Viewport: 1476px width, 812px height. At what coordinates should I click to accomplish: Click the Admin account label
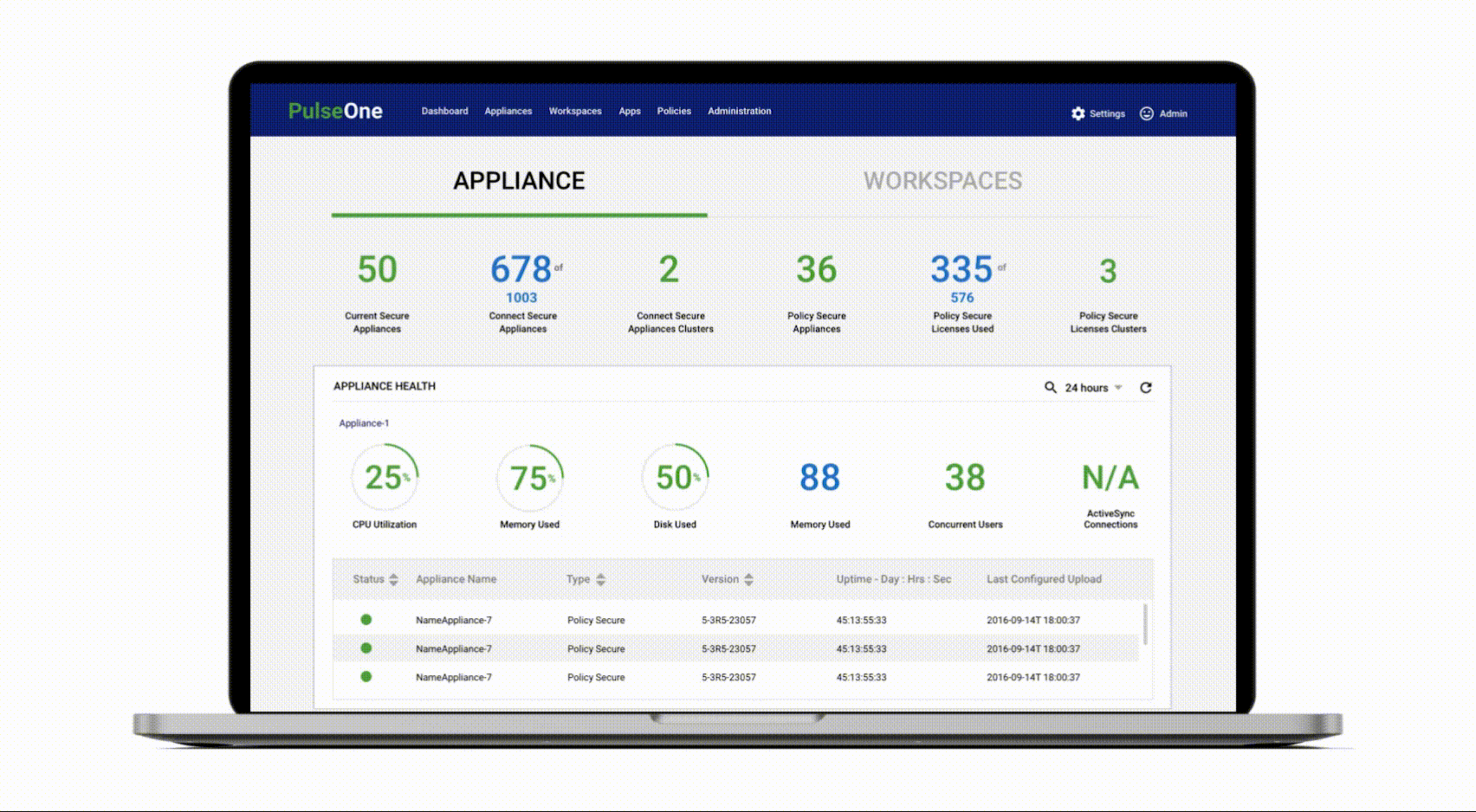point(1173,113)
